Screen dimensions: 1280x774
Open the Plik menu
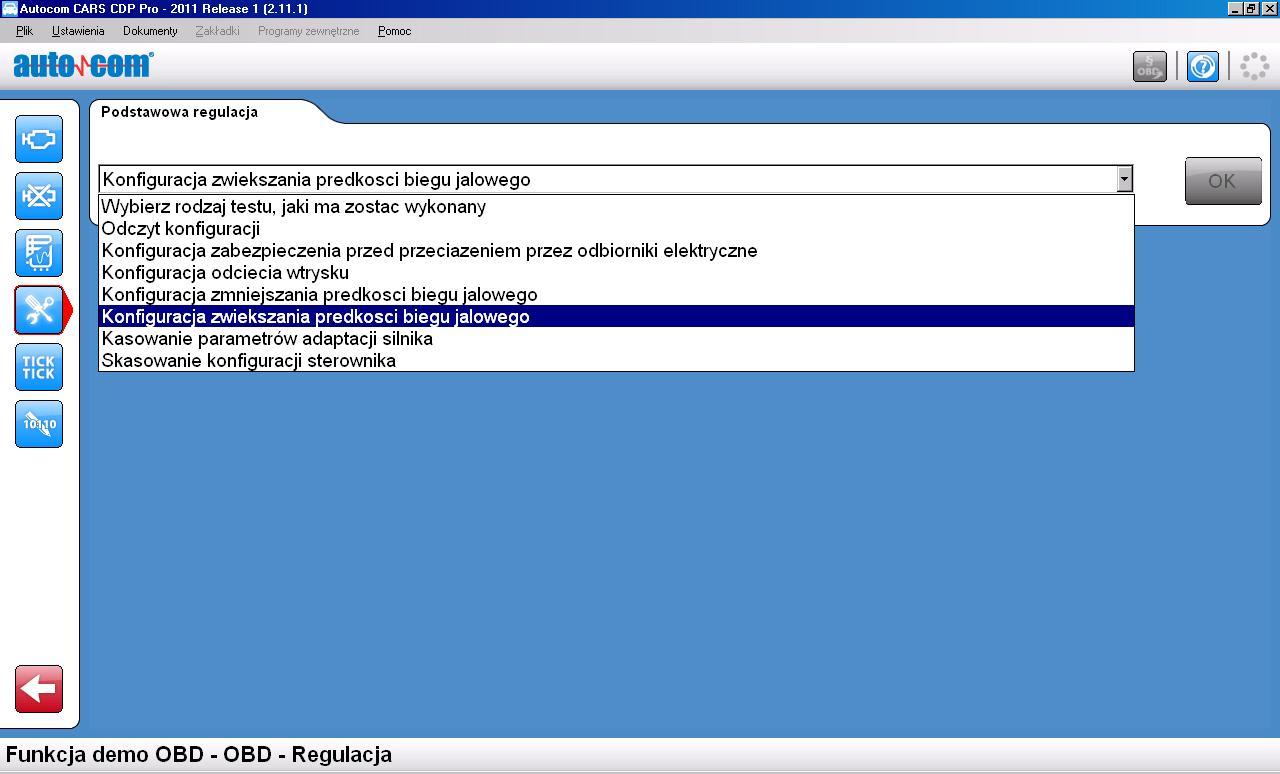(25, 31)
